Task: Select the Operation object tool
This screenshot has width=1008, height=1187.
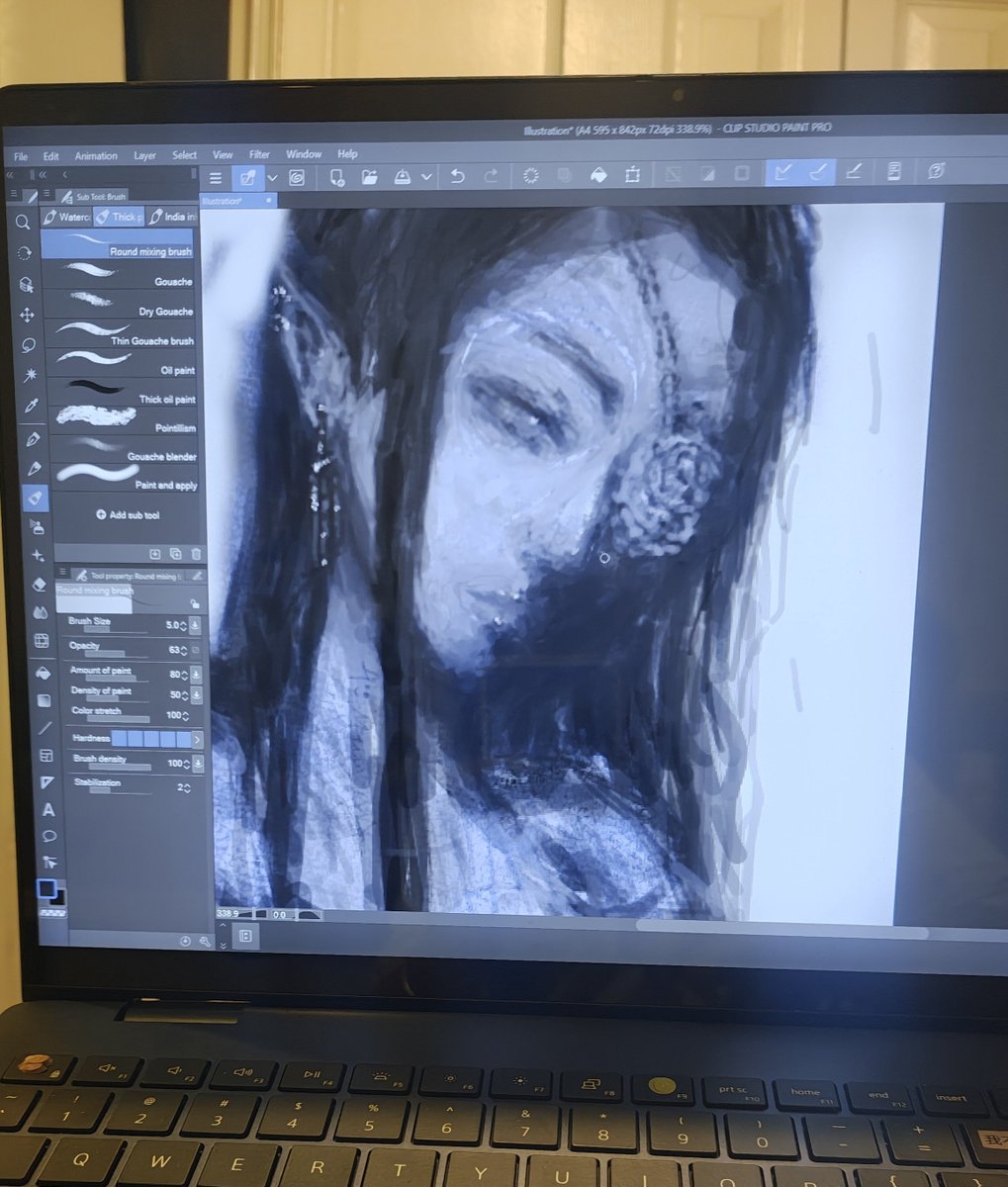Action: tap(26, 284)
